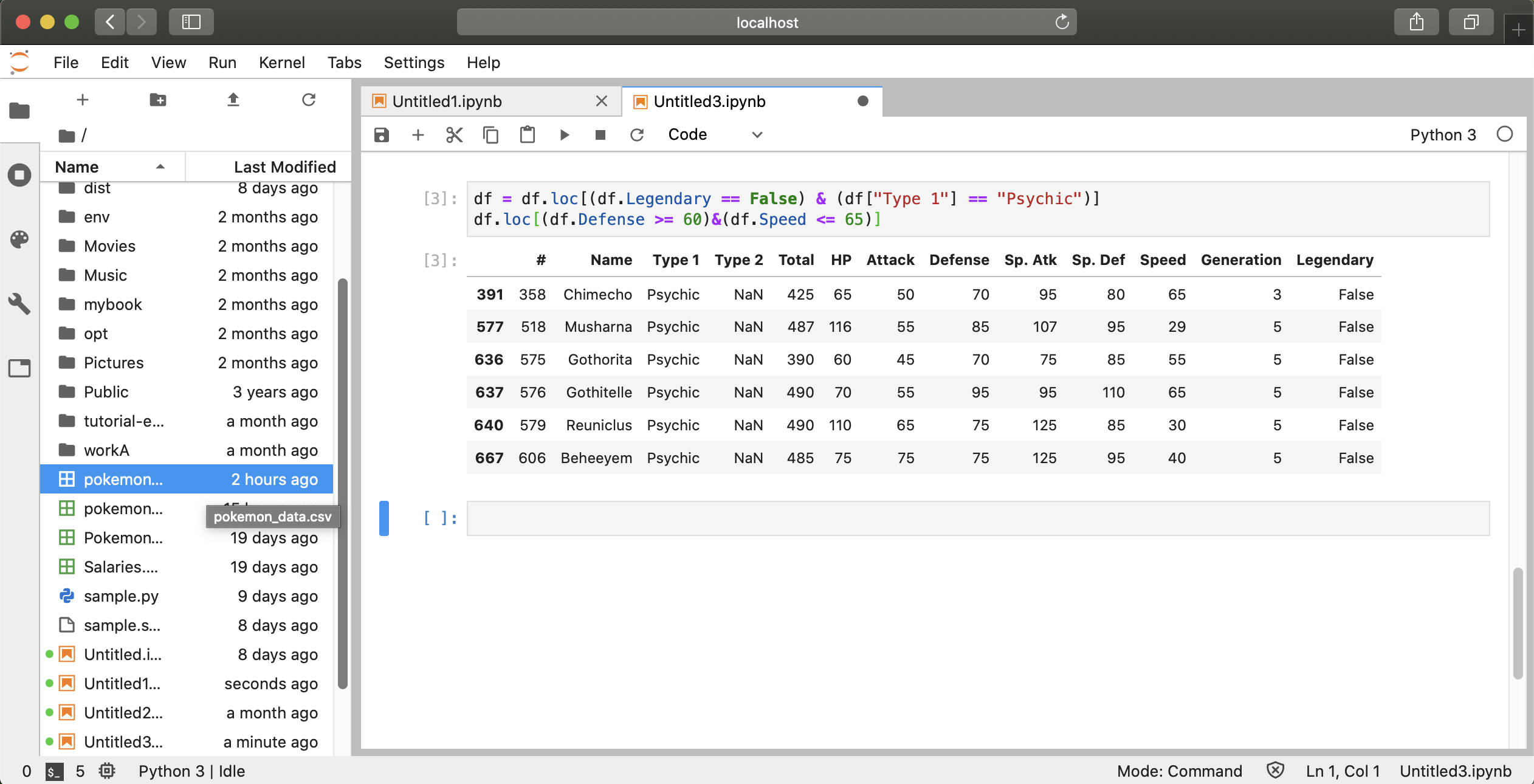Select the Run menu item

[222, 62]
